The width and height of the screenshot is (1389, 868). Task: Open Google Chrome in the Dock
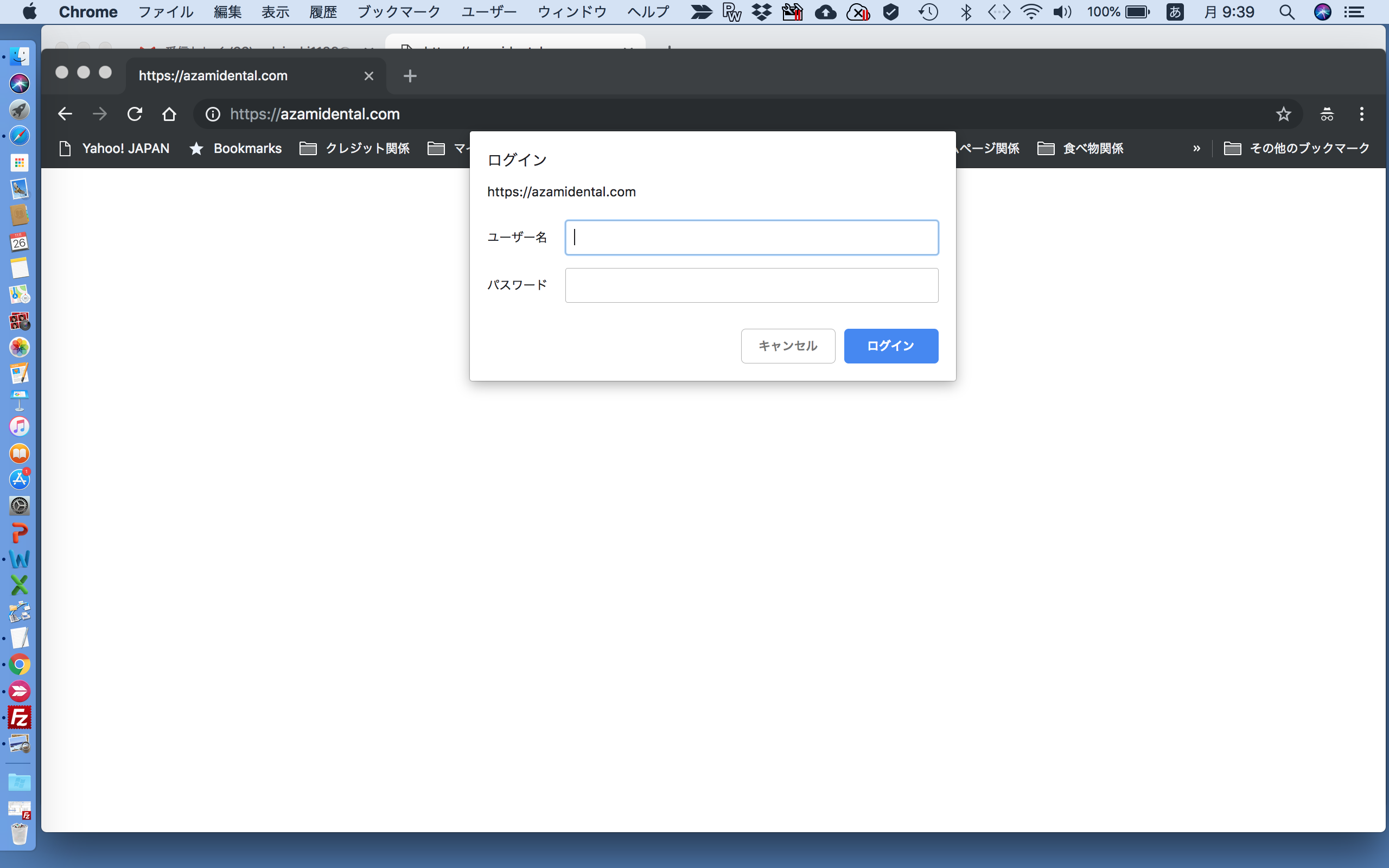pos(20,665)
